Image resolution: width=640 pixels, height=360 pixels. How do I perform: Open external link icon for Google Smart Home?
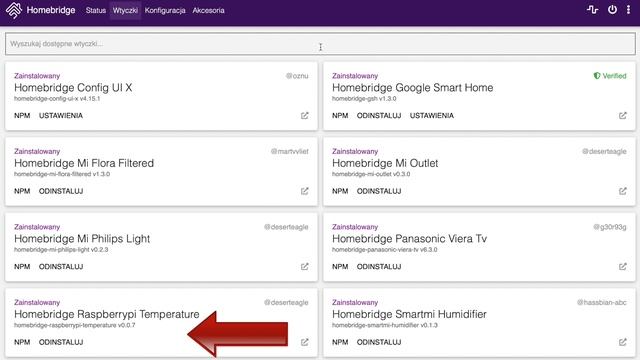[x=622, y=116]
